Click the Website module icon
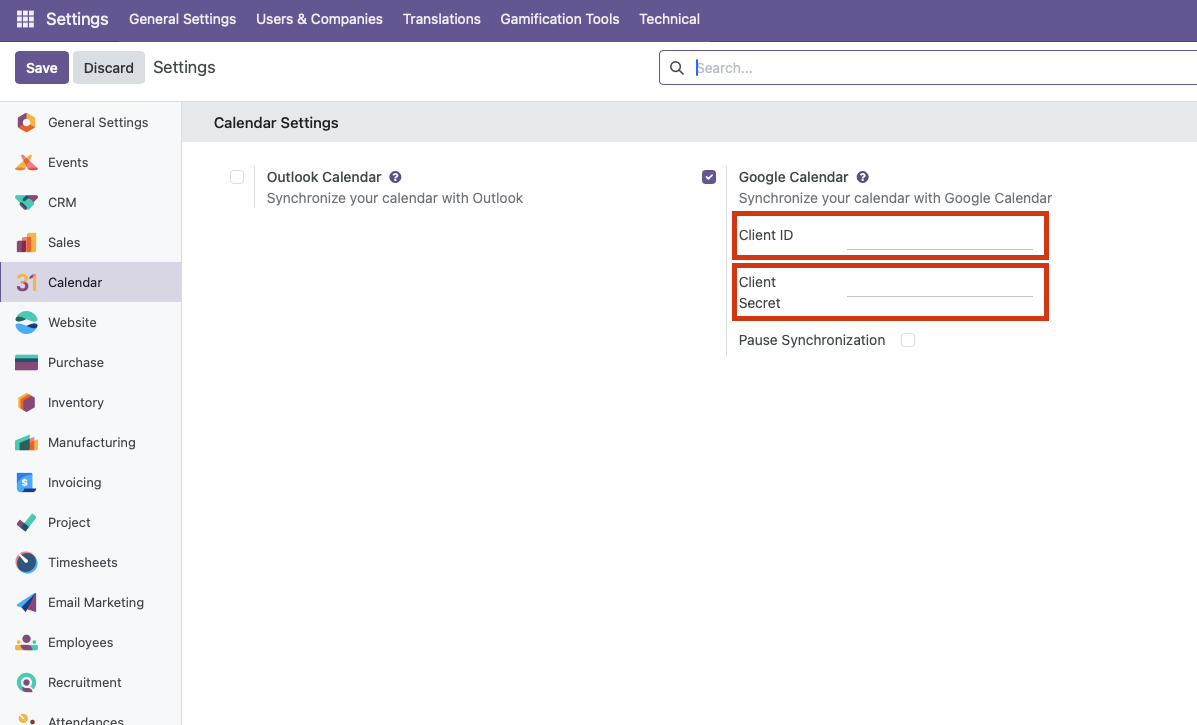The height and width of the screenshot is (725, 1197). pyautogui.click(x=27, y=323)
